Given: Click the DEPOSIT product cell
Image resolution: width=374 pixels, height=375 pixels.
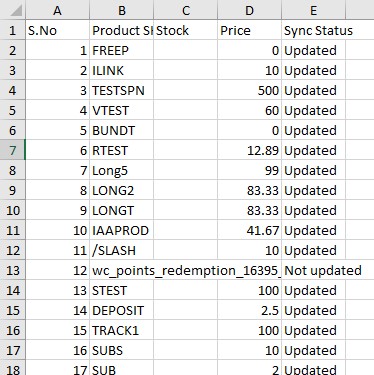Looking at the screenshot, I should tap(121, 310).
